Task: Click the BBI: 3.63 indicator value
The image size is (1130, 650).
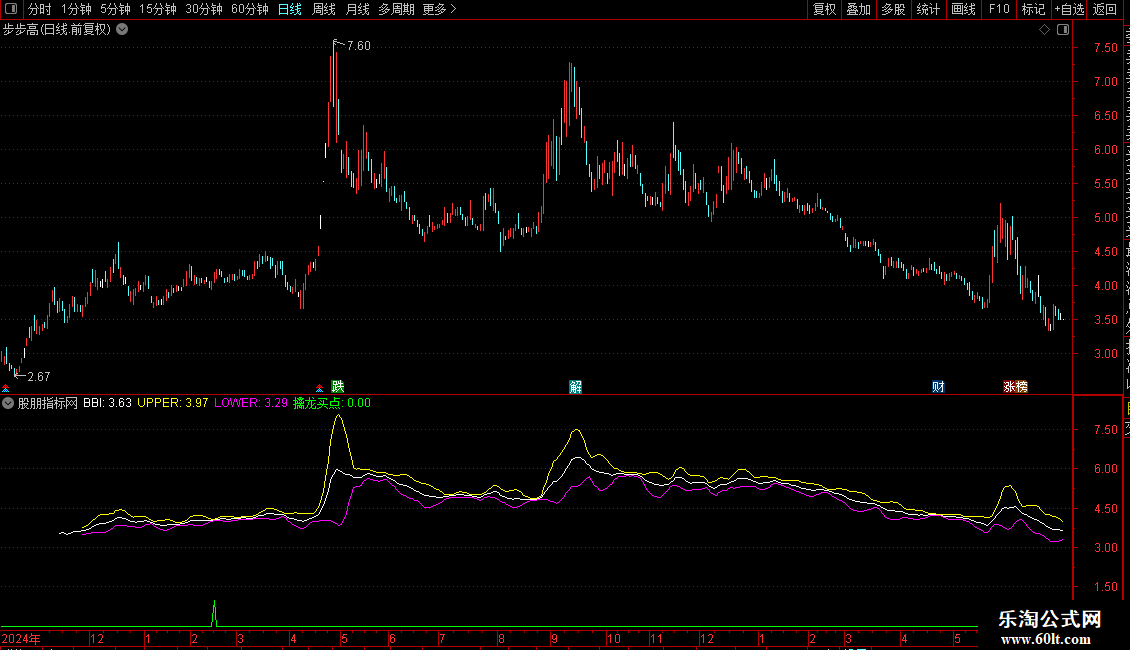Action: point(107,403)
